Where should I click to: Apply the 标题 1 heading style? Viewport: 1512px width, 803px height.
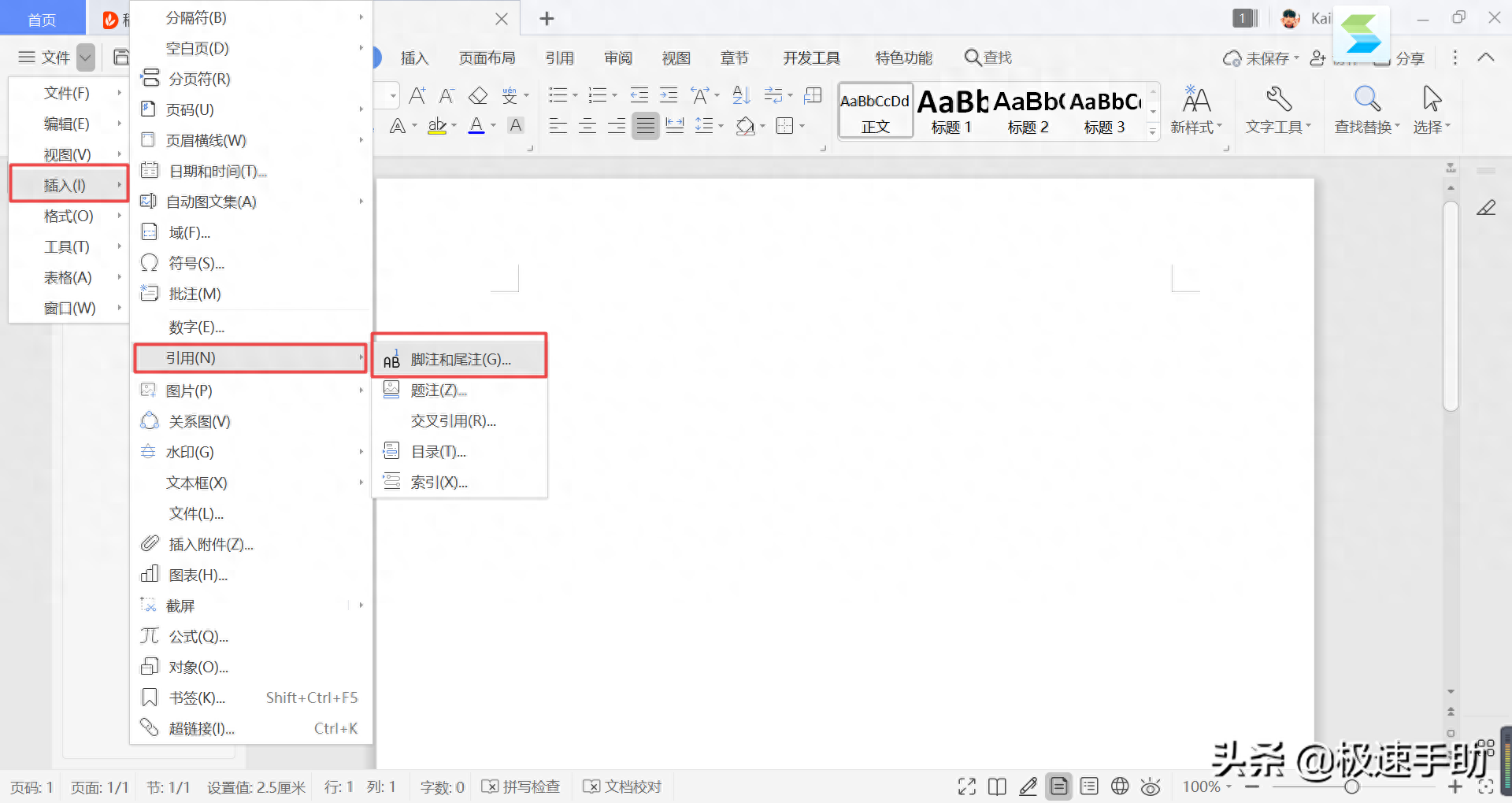coord(951,112)
